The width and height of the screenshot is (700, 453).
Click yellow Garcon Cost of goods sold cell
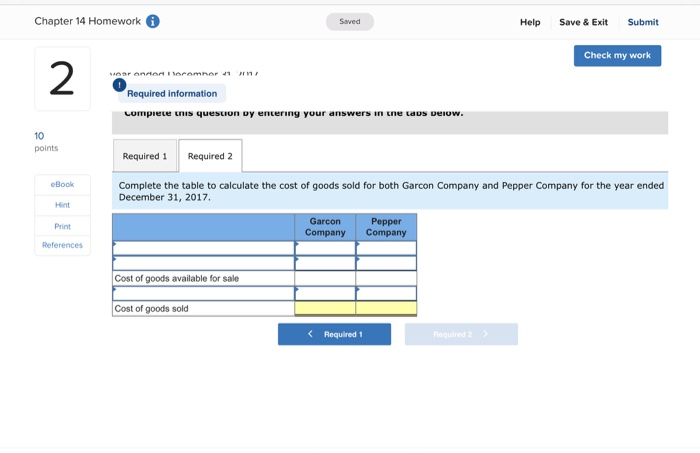click(325, 308)
